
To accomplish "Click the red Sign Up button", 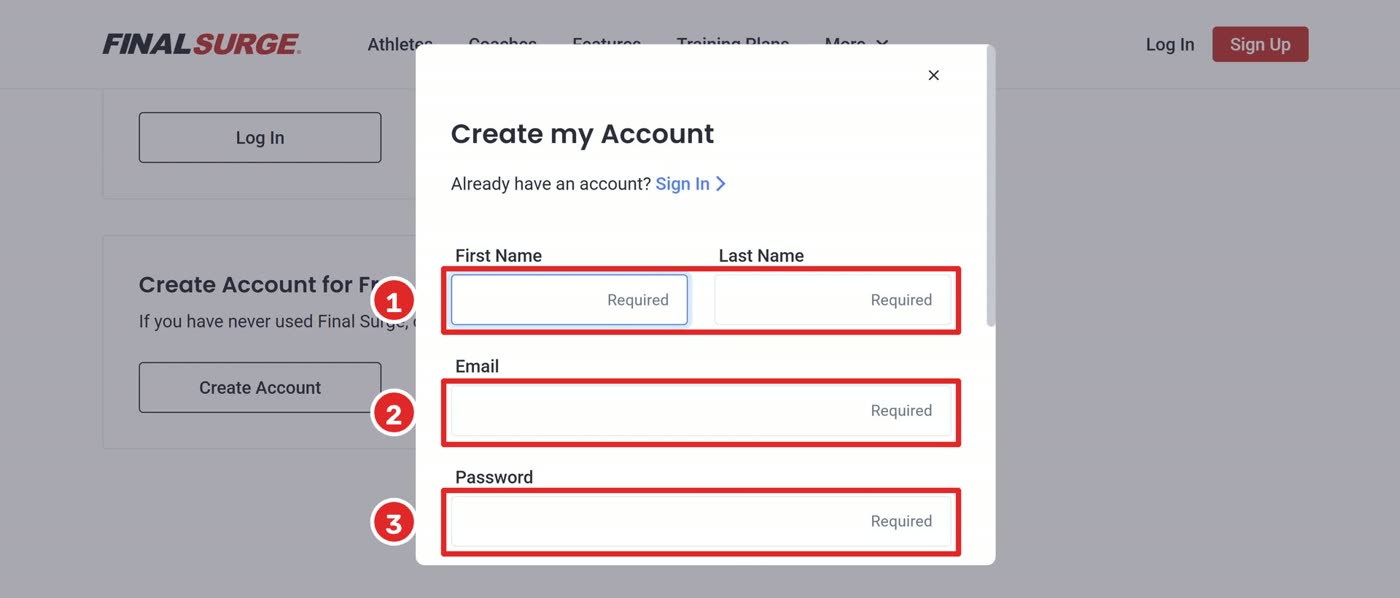I will pos(1260,44).
